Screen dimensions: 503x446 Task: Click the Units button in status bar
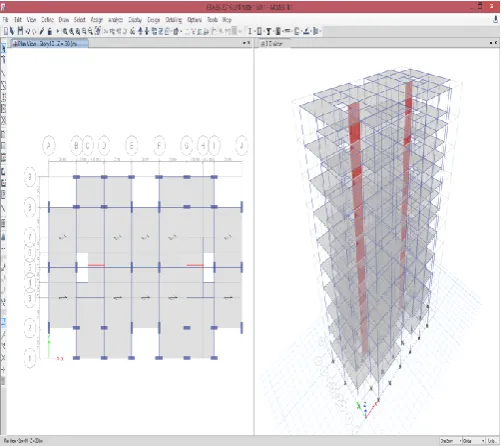[492, 441]
